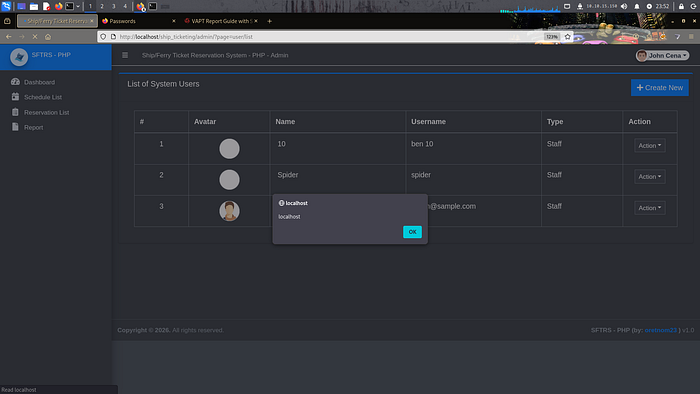Close the Passwords tab
This screenshot has width=700, height=394.
tap(174, 21)
